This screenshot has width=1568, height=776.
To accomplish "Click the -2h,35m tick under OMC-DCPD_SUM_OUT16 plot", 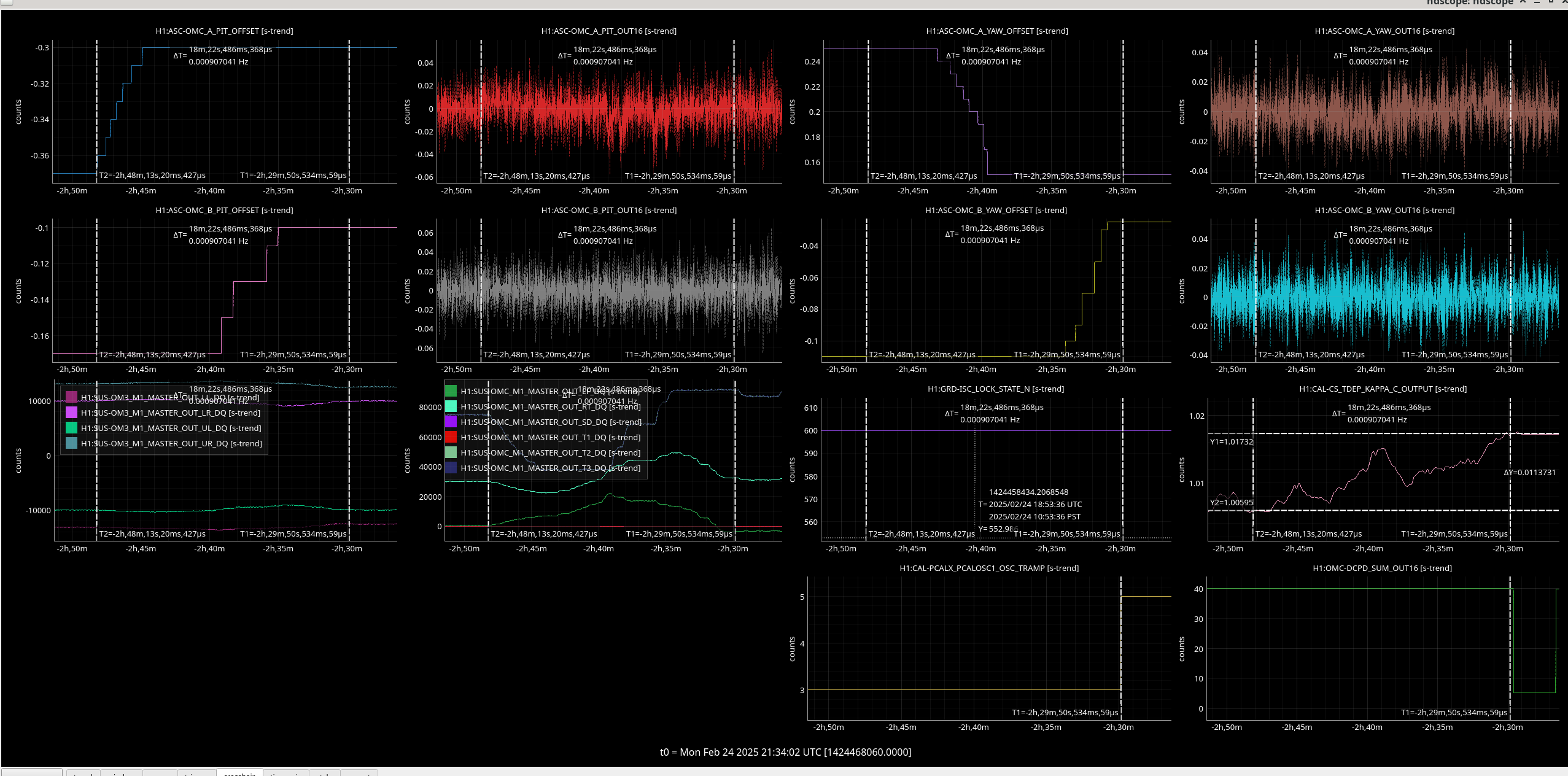I will (x=1437, y=727).
